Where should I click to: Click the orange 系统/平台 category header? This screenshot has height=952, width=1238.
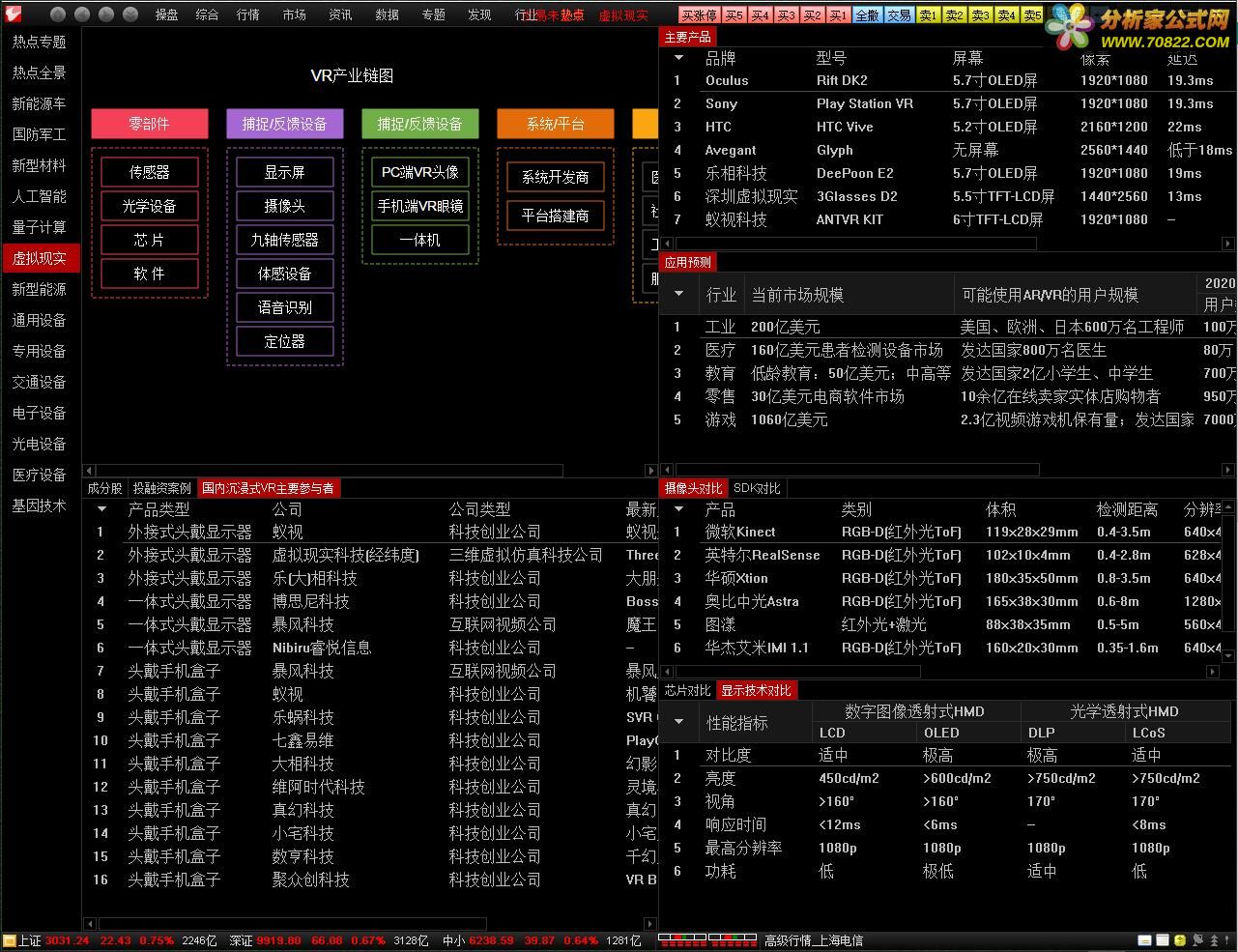(x=556, y=124)
